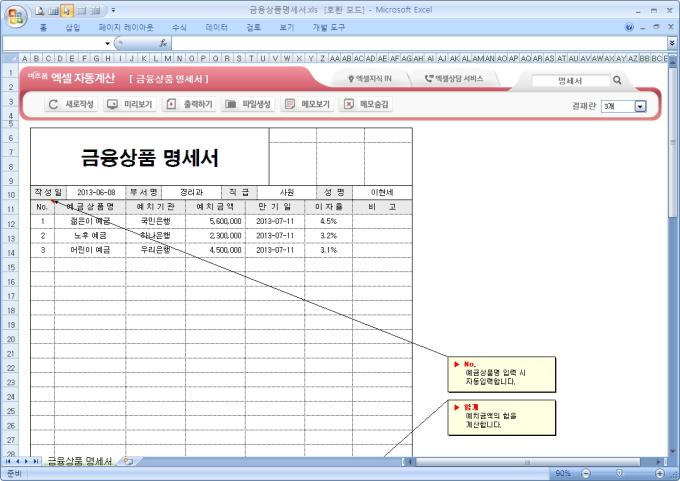Select the date cell 2013-06-08
Screen dimensions: 680x481
(96, 193)
